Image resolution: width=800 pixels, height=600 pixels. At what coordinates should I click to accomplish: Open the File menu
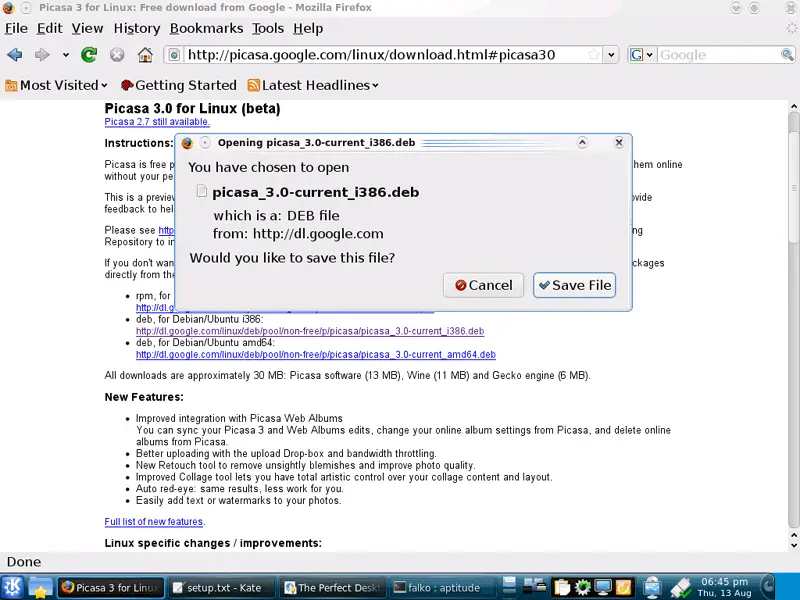point(16,29)
